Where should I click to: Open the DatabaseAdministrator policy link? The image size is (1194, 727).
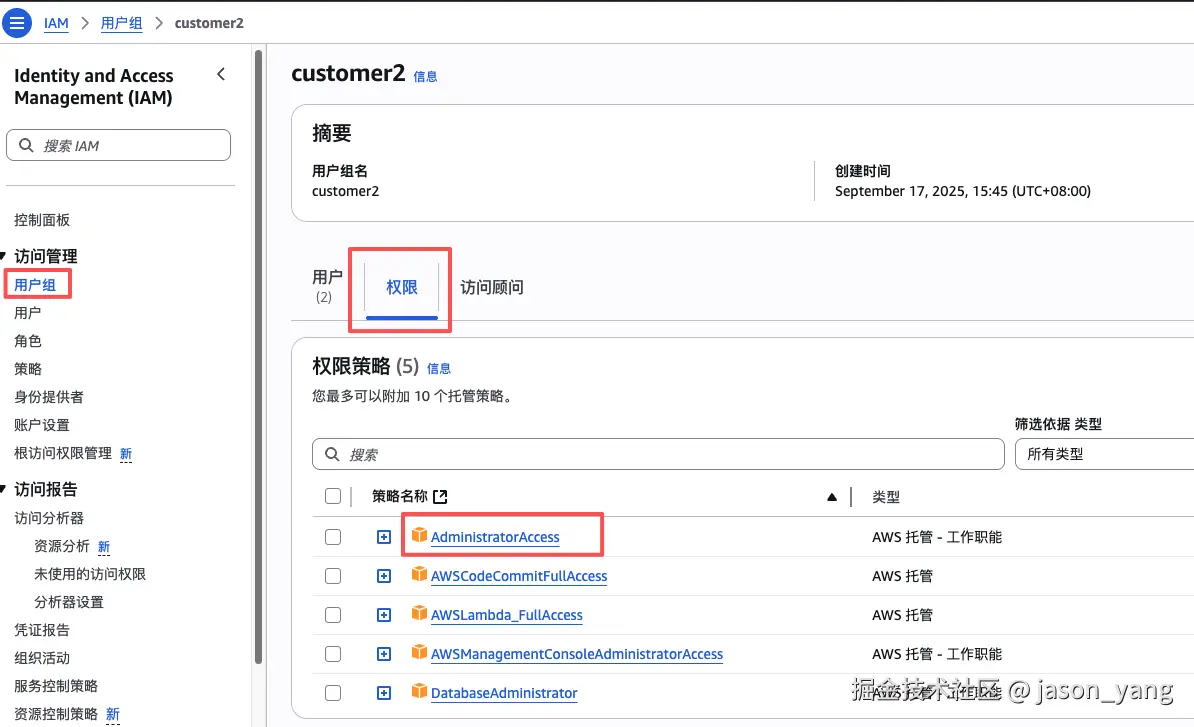[504, 693]
